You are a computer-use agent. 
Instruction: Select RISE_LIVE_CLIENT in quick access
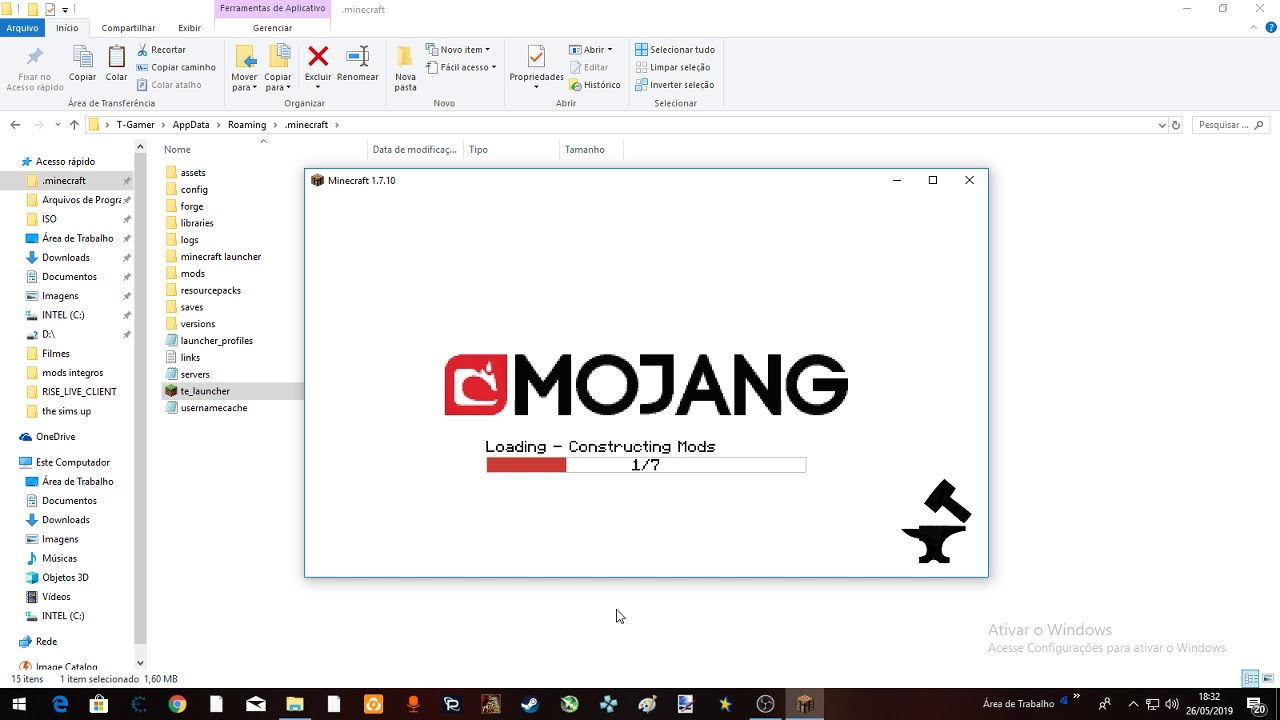[79, 392]
